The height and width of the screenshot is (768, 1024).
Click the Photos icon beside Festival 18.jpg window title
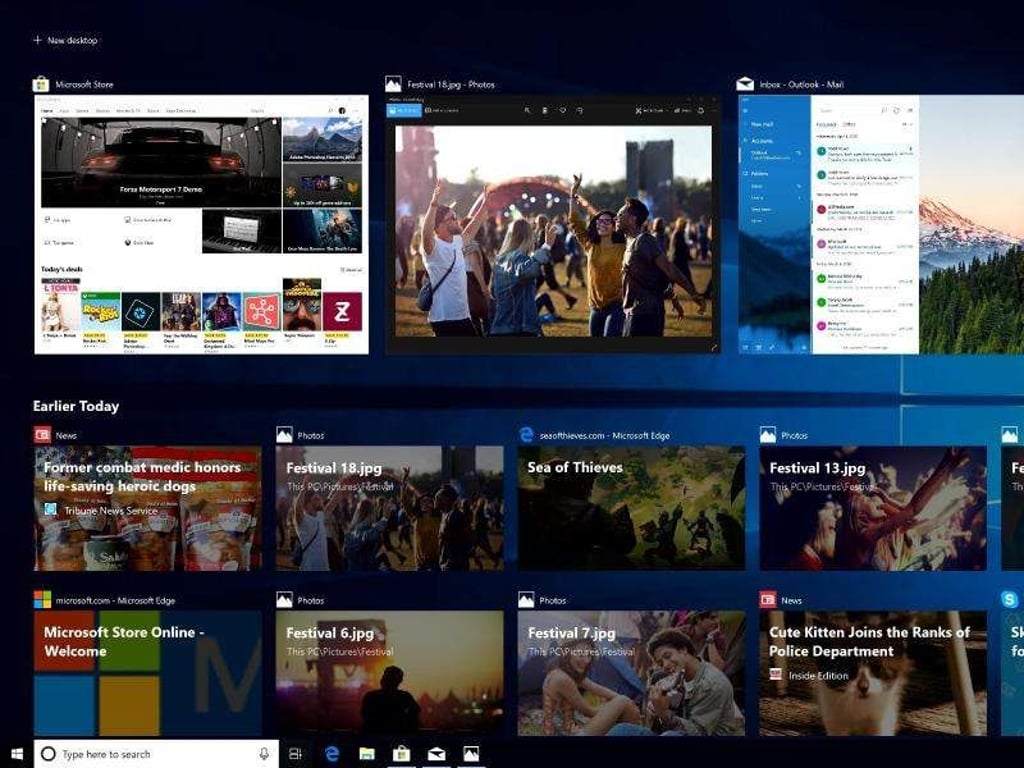(393, 84)
